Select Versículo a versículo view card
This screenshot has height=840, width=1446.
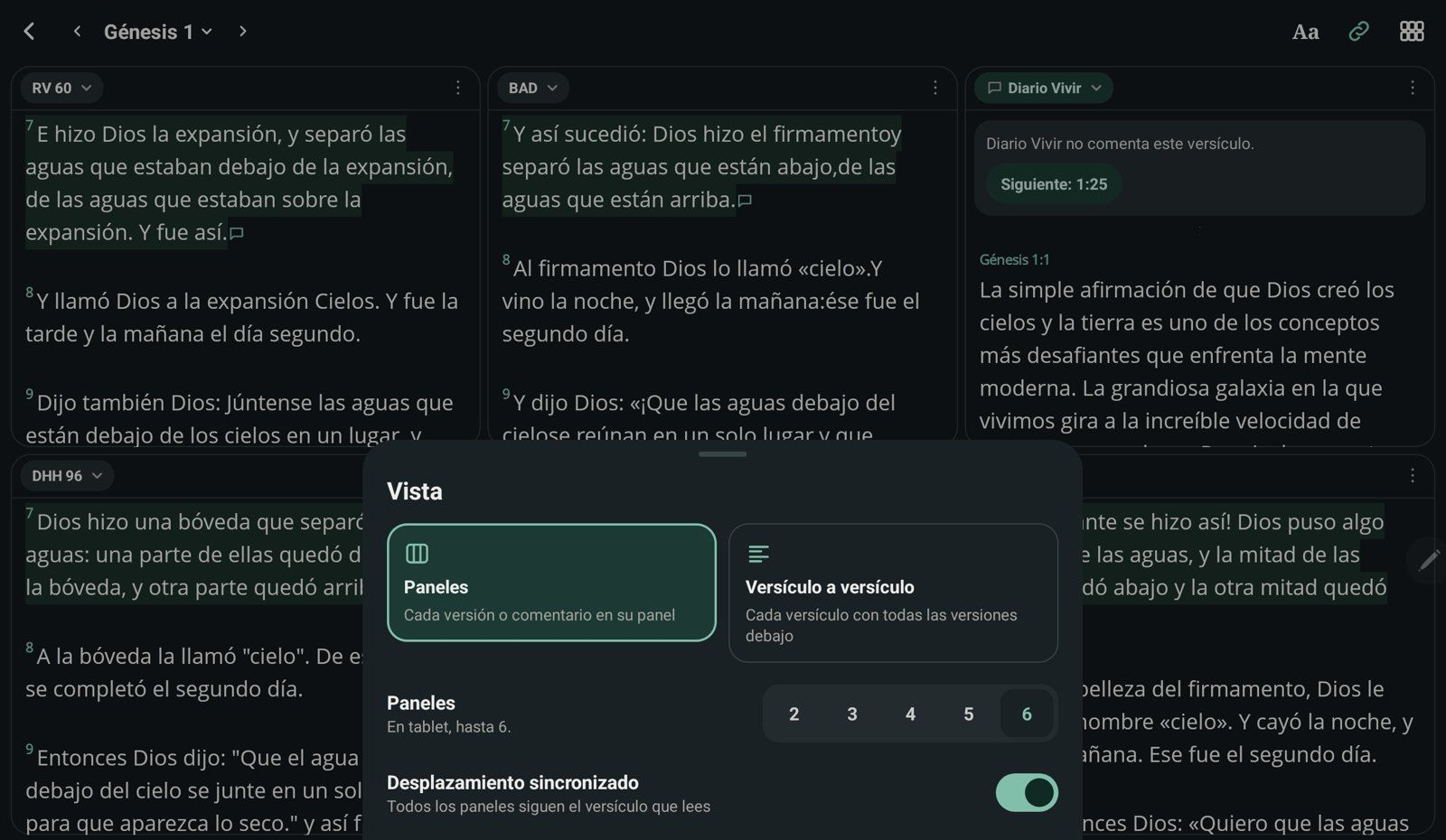(x=893, y=593)
